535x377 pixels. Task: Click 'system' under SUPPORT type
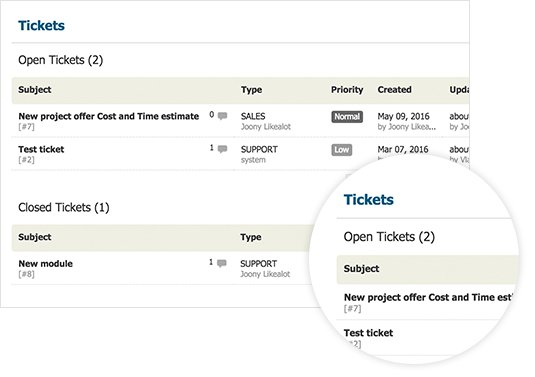pyautogui.click(x=253, y=160)
